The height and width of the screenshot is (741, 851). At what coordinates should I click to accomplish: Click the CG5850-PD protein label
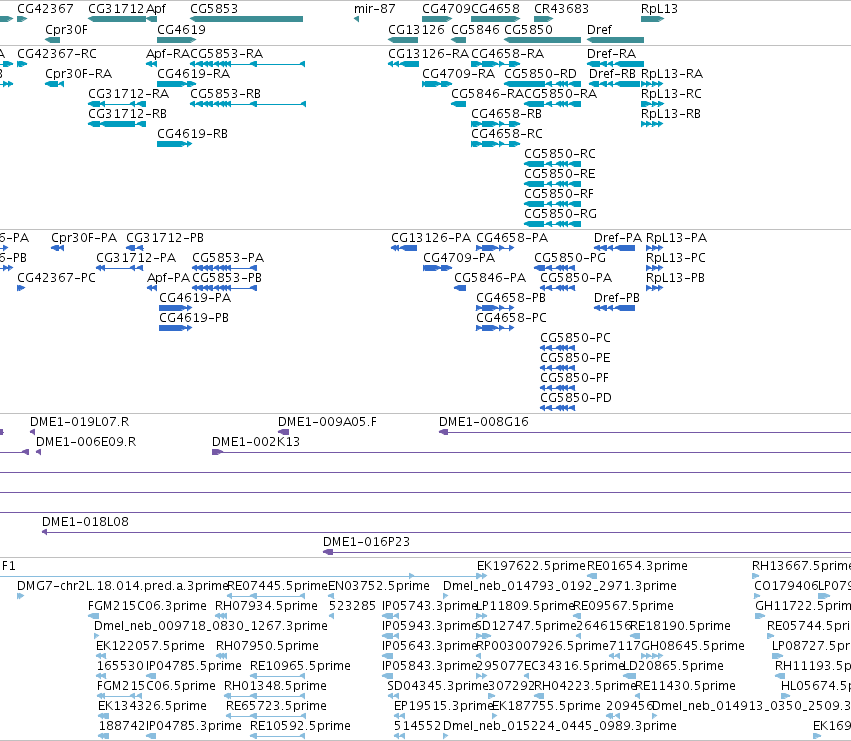tap(576, 398)
